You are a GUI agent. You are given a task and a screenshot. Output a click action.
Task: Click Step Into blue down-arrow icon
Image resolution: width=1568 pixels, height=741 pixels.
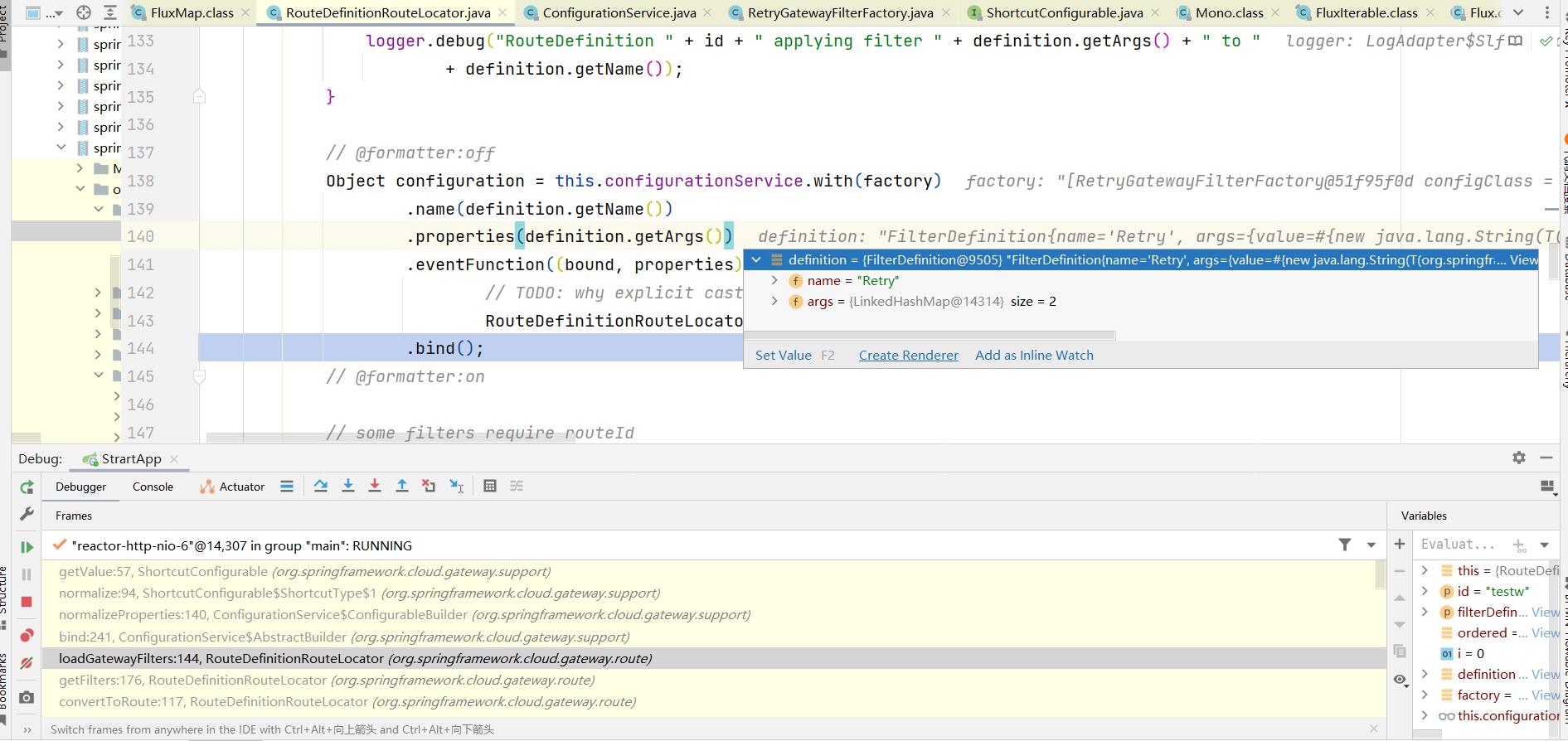(348, 487)
